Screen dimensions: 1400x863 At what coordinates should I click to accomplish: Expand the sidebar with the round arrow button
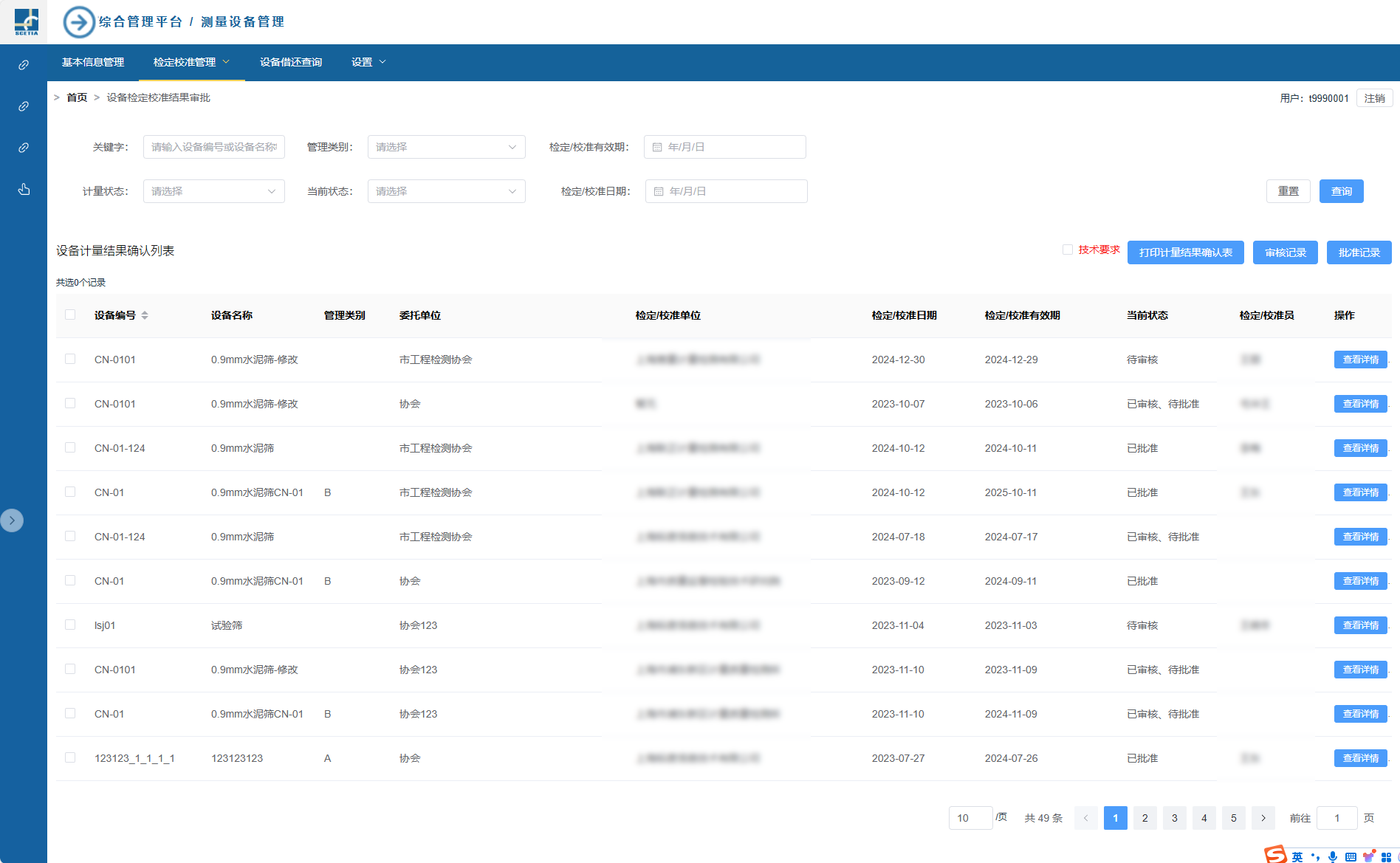[12, 520]
